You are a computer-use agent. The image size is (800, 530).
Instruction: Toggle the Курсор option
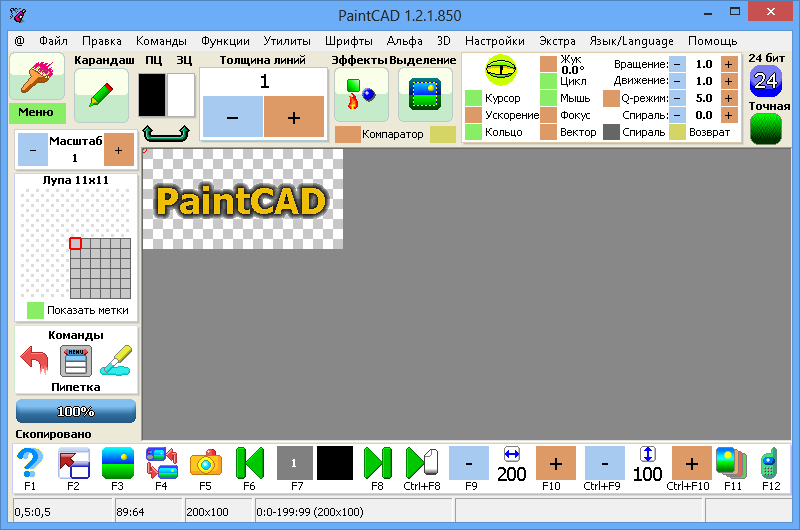pyautogui.click(x=473, y=98)
